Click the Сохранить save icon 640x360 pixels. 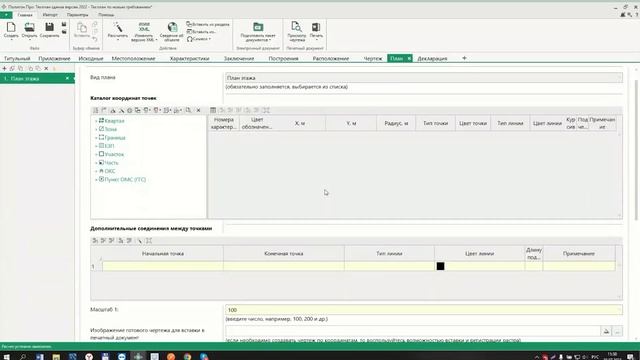coord(49,28)
